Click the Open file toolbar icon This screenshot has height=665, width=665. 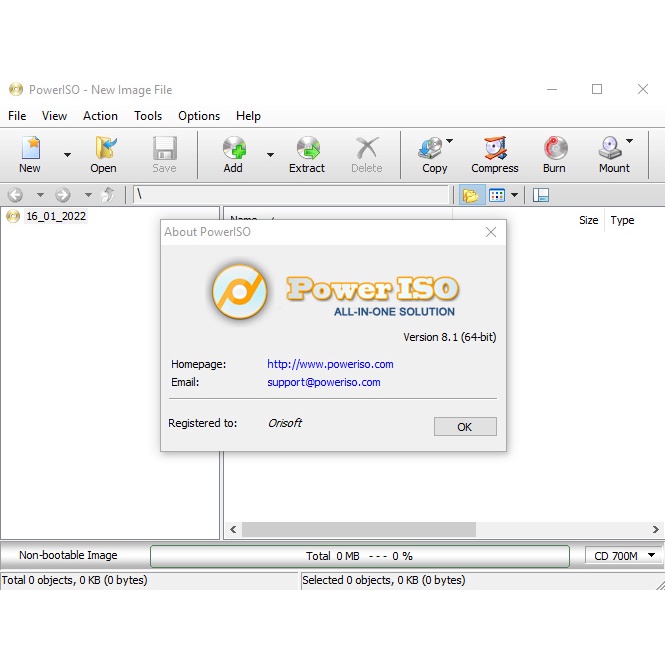point(104,148)
